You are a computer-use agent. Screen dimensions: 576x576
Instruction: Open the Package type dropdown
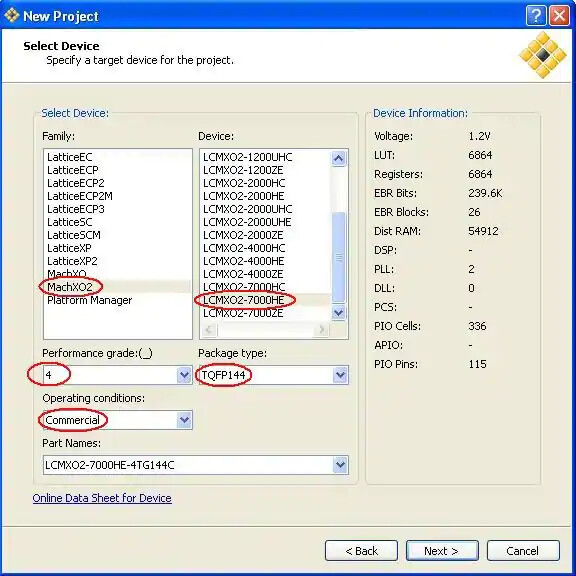point(341,375)
